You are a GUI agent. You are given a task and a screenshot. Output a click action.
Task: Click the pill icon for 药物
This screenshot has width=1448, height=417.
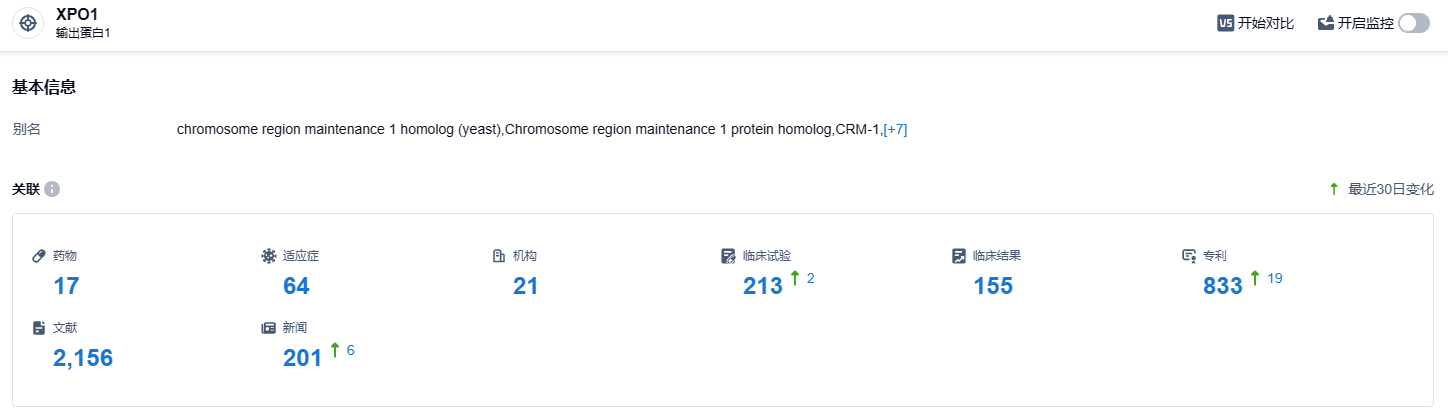click(39, 256)
